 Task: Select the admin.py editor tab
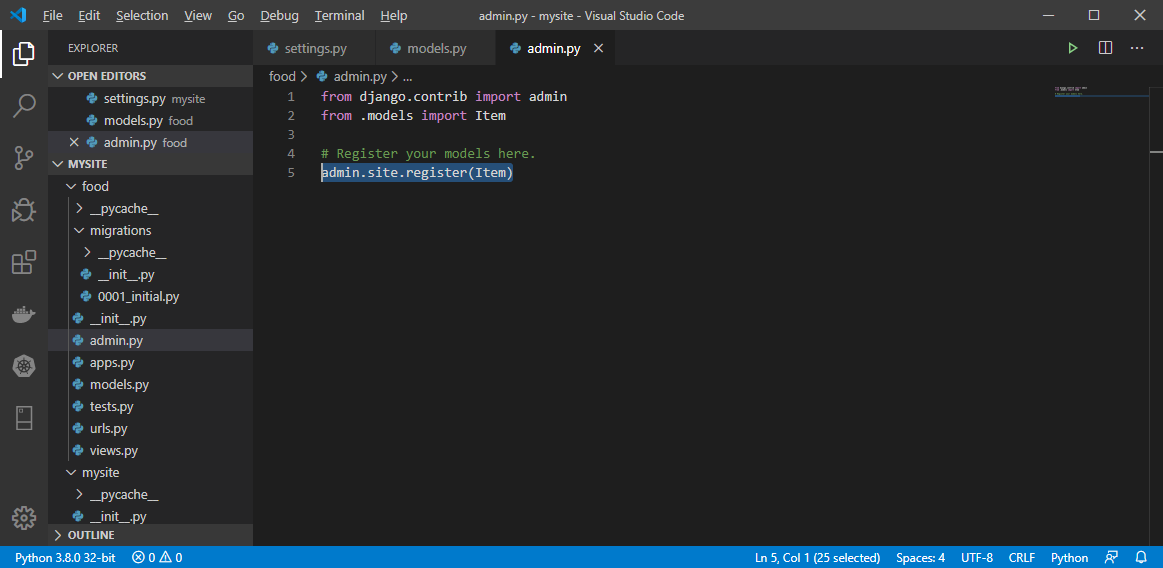(x=553, y=48)
